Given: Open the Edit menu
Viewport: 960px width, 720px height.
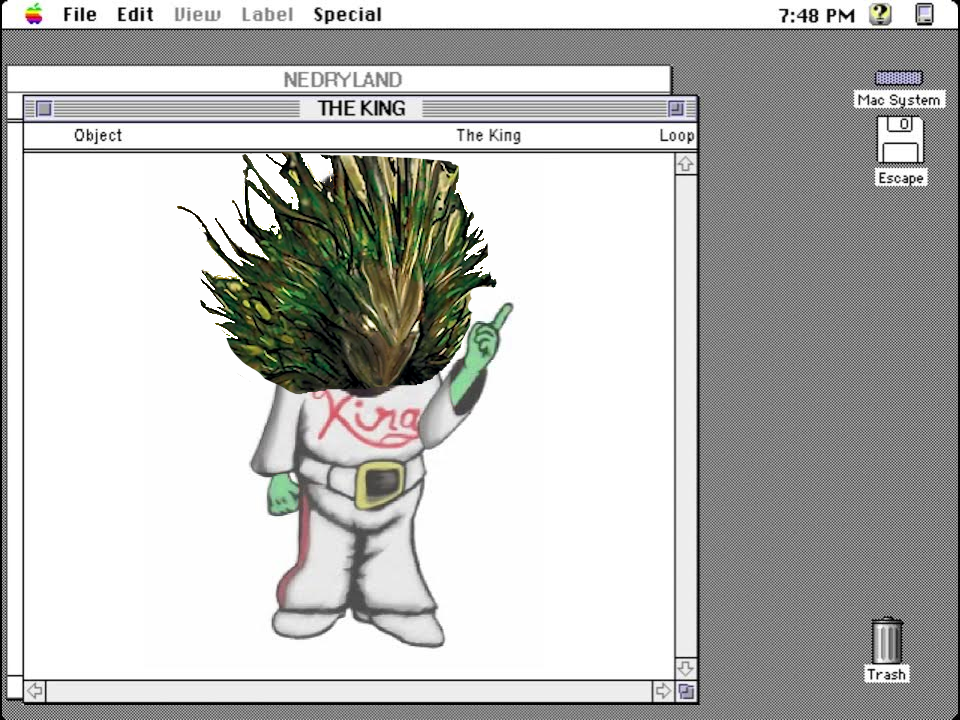Looking at the screenshot, I should [x=135, y=15].
